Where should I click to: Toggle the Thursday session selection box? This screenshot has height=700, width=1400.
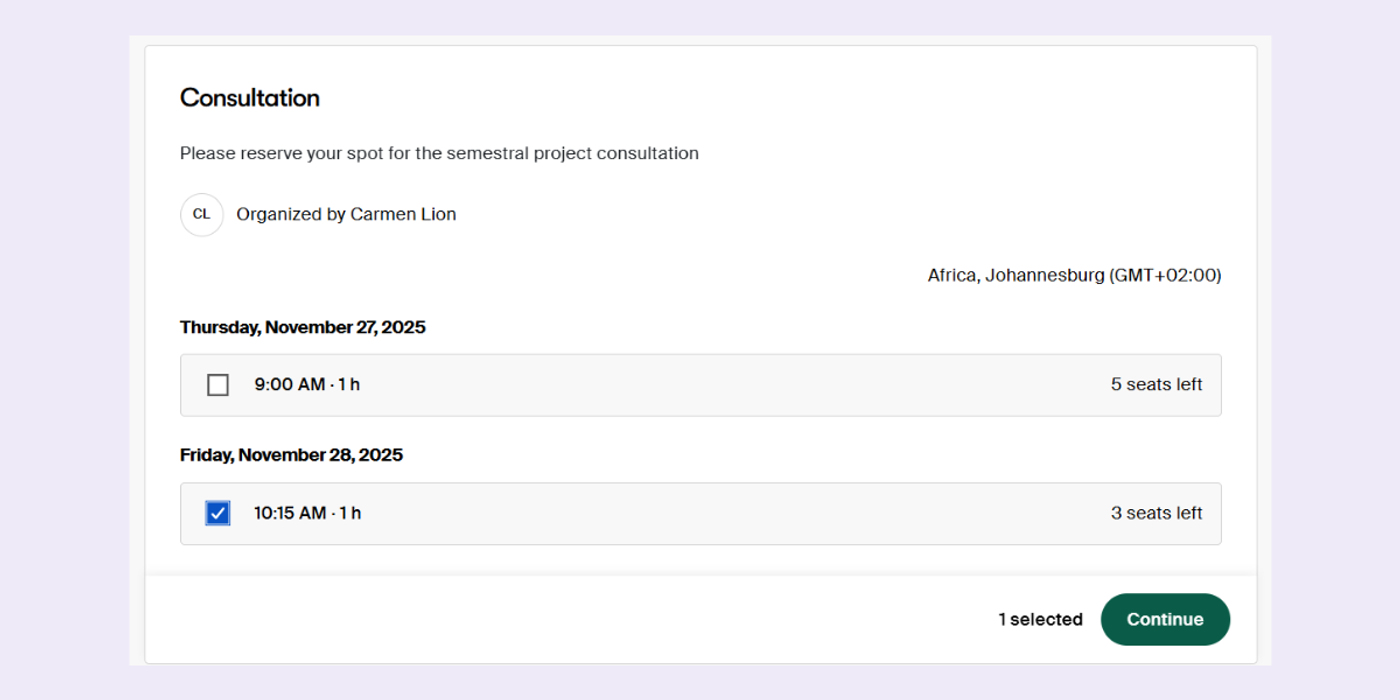217,384
